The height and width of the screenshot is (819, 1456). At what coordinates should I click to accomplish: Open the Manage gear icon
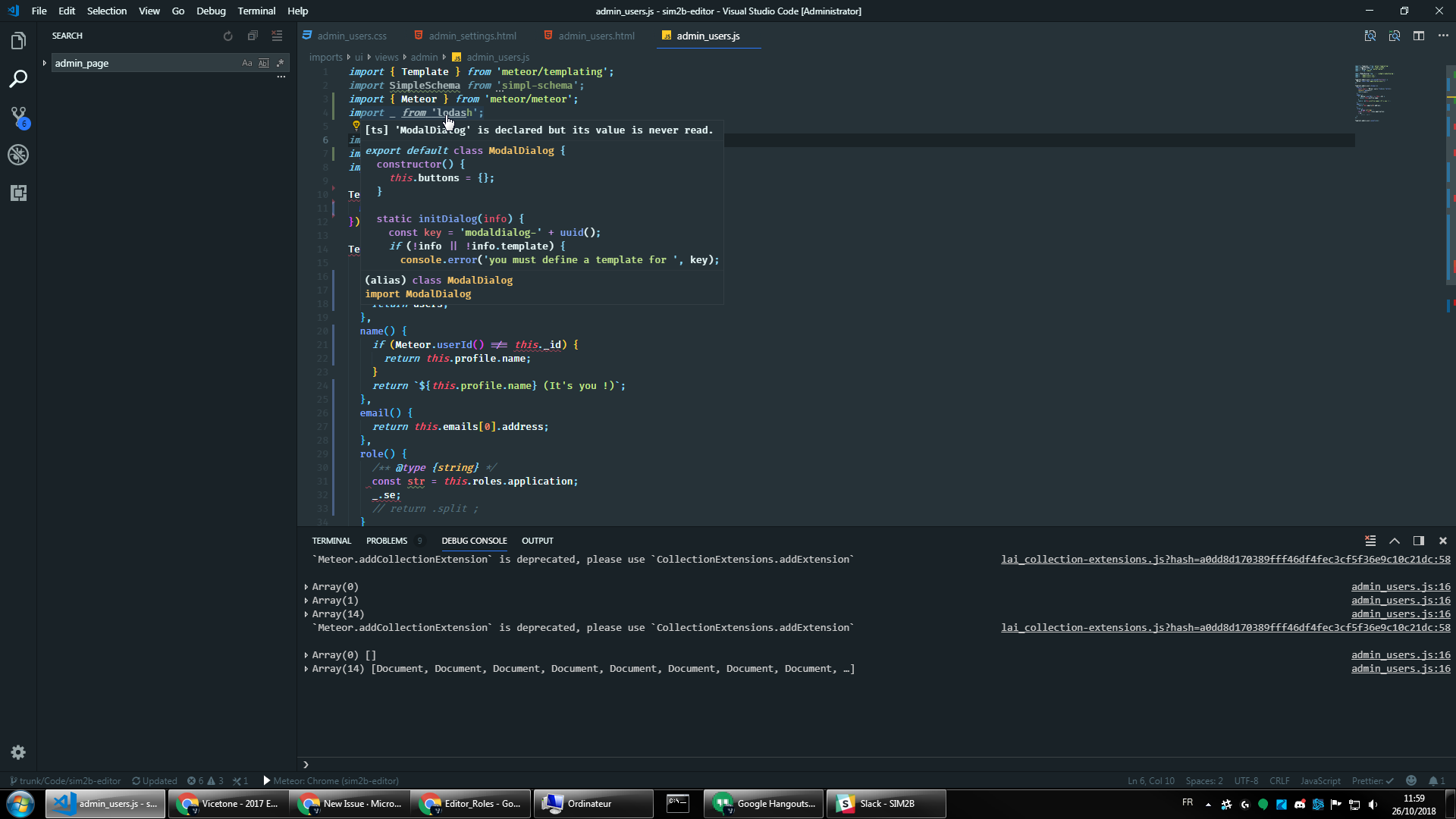tap(18, 752)
